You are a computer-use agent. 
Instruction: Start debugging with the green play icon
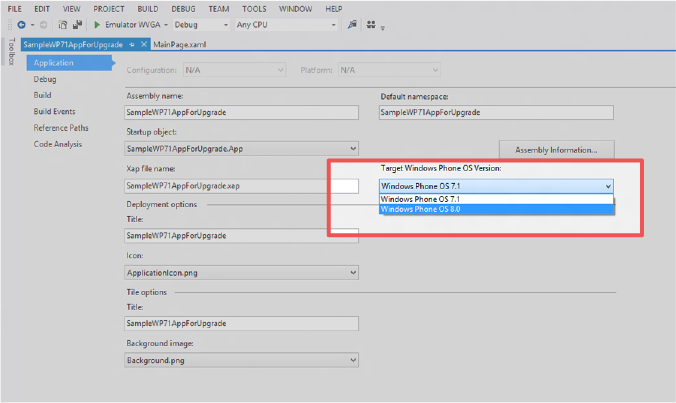pos(97,25)
